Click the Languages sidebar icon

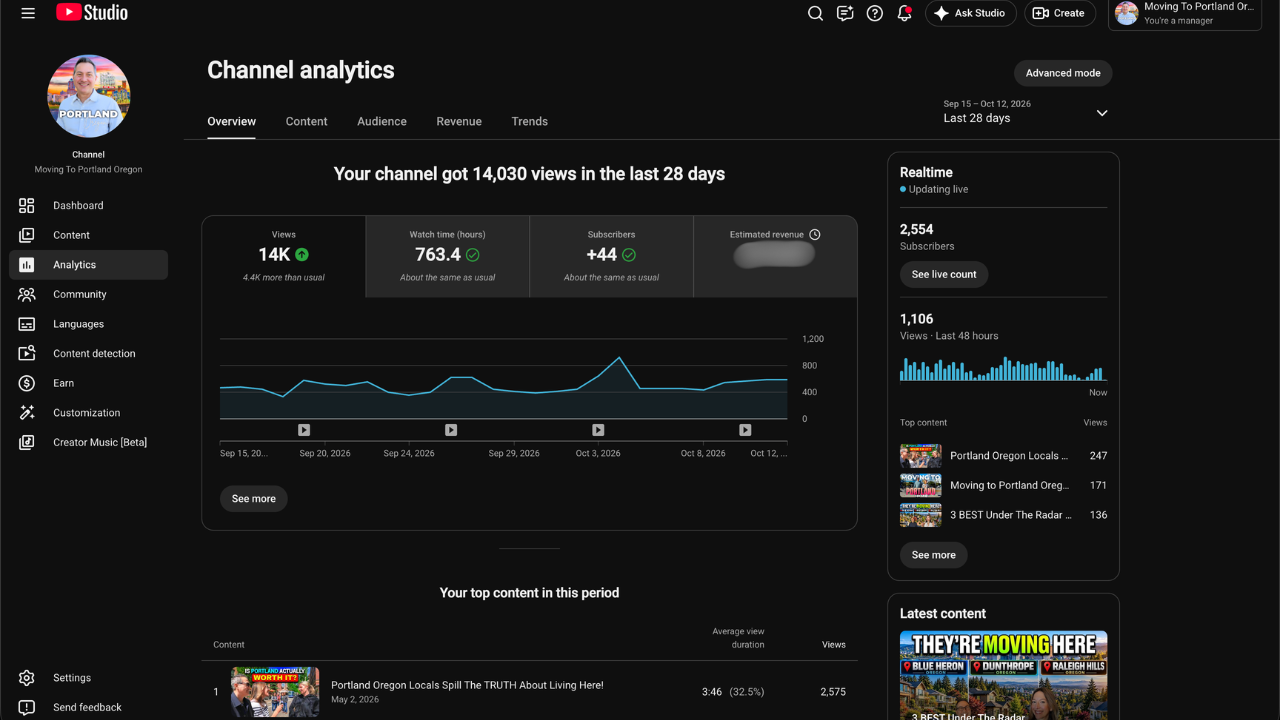coord(27,324)
